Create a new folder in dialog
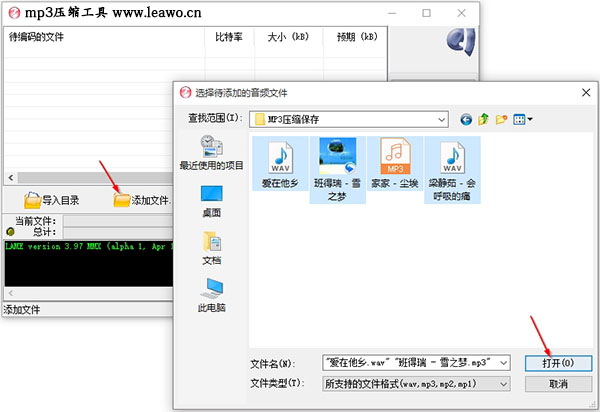Image resolution: width=600 pixels, height=412 pixels. pyautogui.click(x=501, y=119)
